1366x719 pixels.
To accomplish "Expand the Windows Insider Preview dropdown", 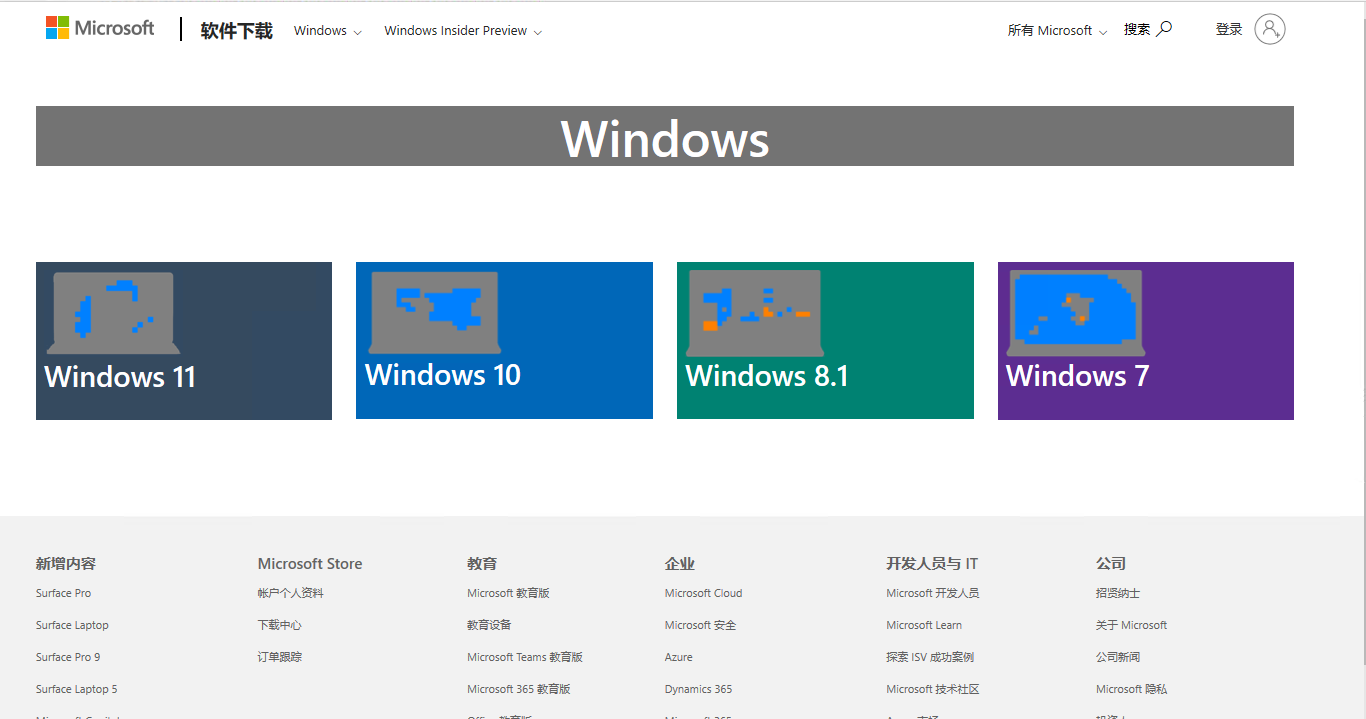I will pyautogui.click(x=463, y=31).
